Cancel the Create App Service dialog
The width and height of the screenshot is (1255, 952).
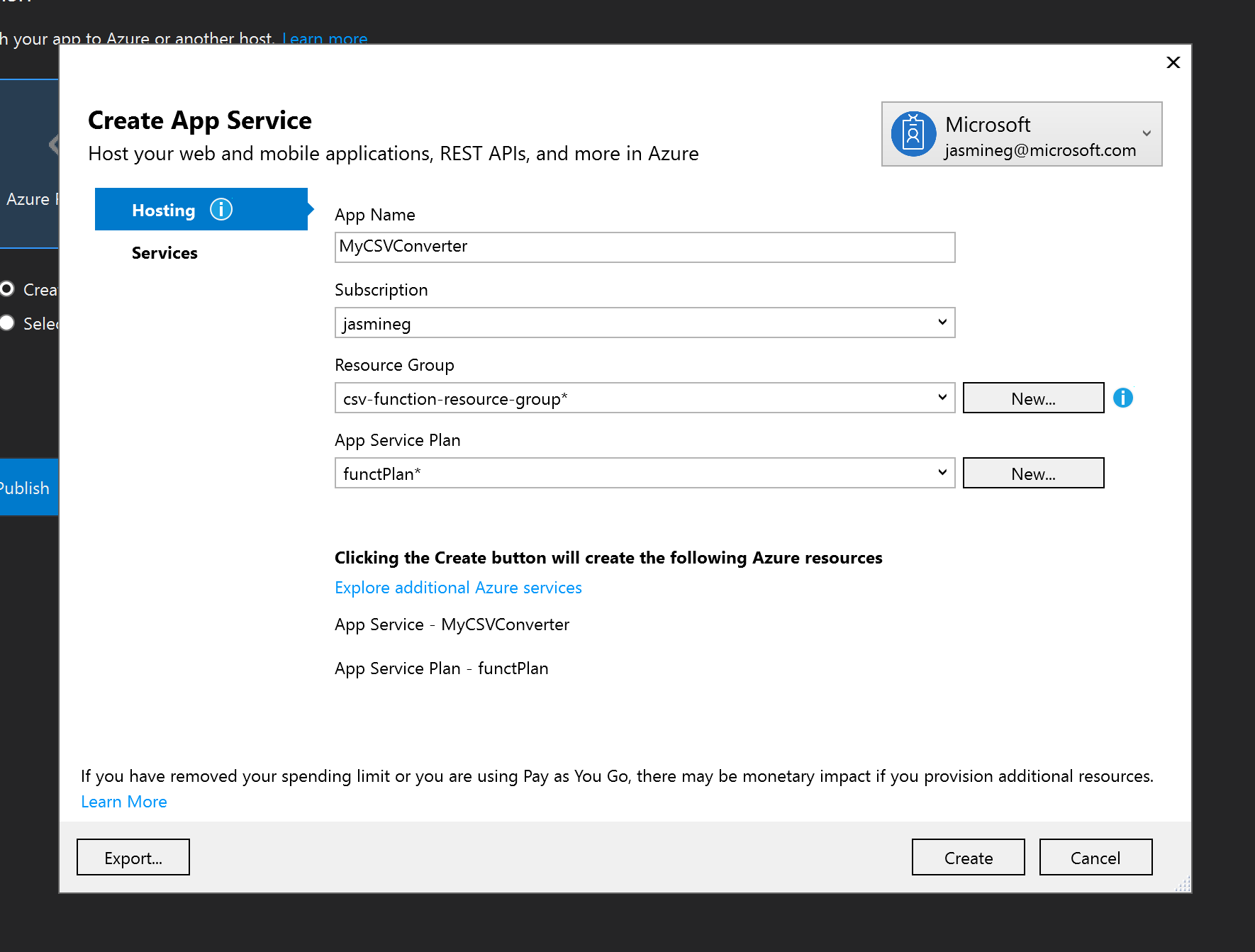tap(1095, 857)
